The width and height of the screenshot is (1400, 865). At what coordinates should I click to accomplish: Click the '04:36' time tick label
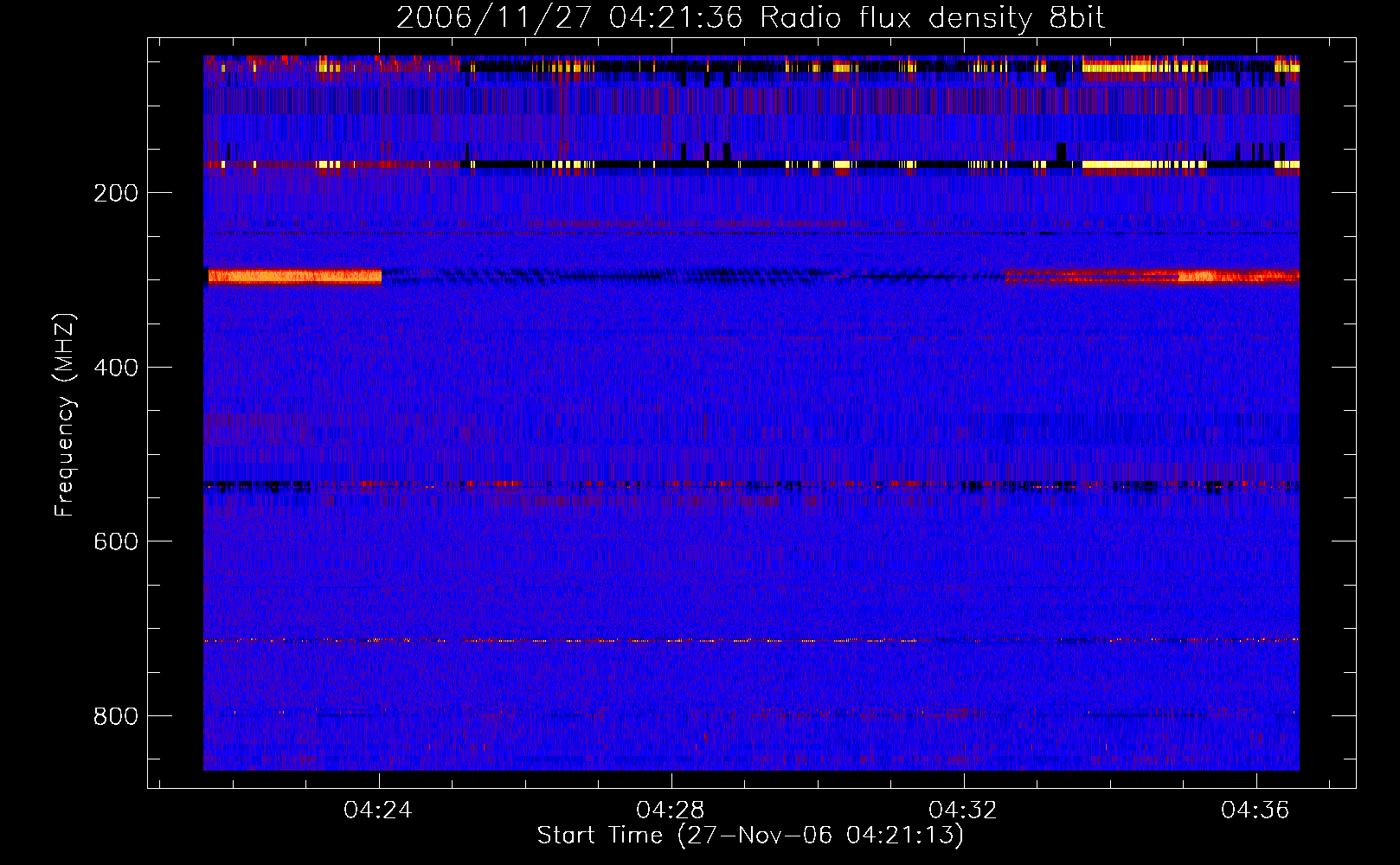click(x=1256, y=811)
